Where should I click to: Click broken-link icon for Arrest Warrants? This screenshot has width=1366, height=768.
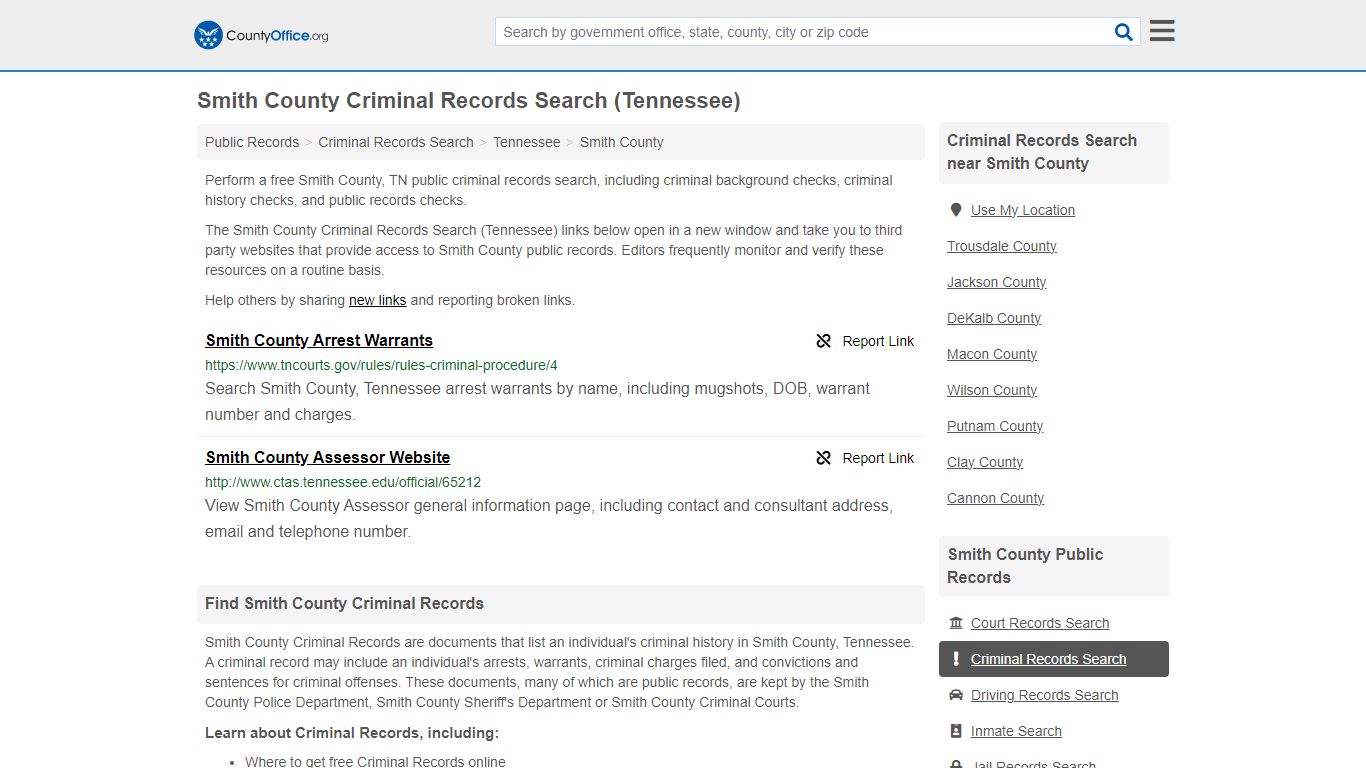click(824, 341)
